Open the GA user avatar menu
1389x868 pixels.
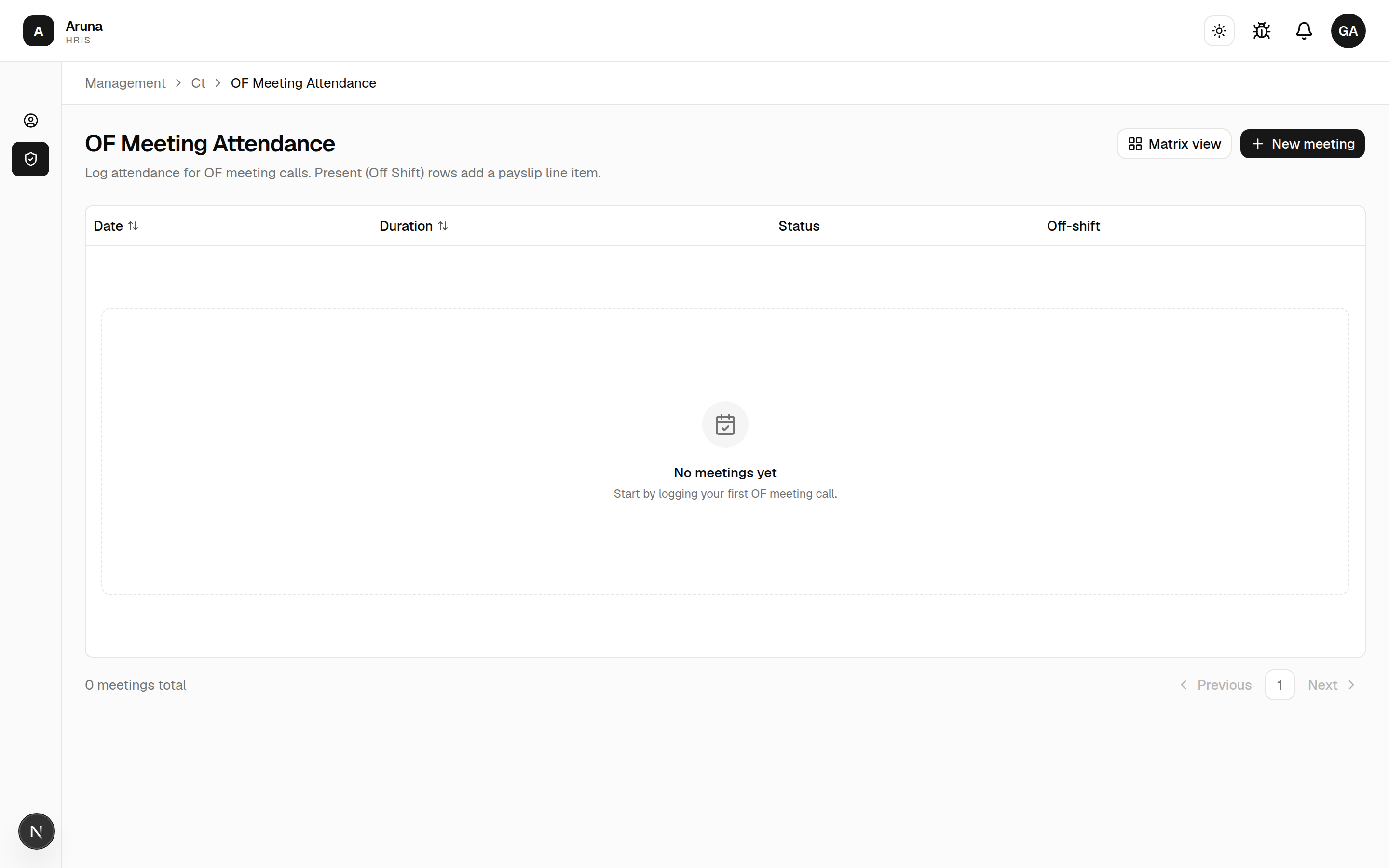pos(1348,31)
